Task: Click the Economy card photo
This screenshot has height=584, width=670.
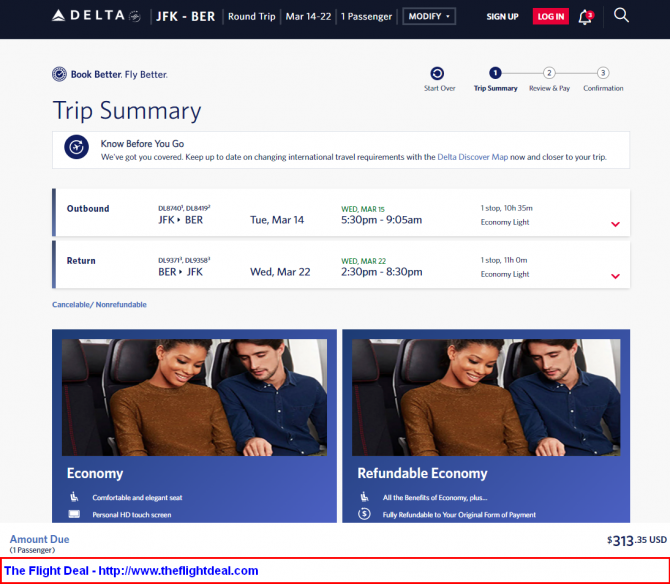Action: 194,397
